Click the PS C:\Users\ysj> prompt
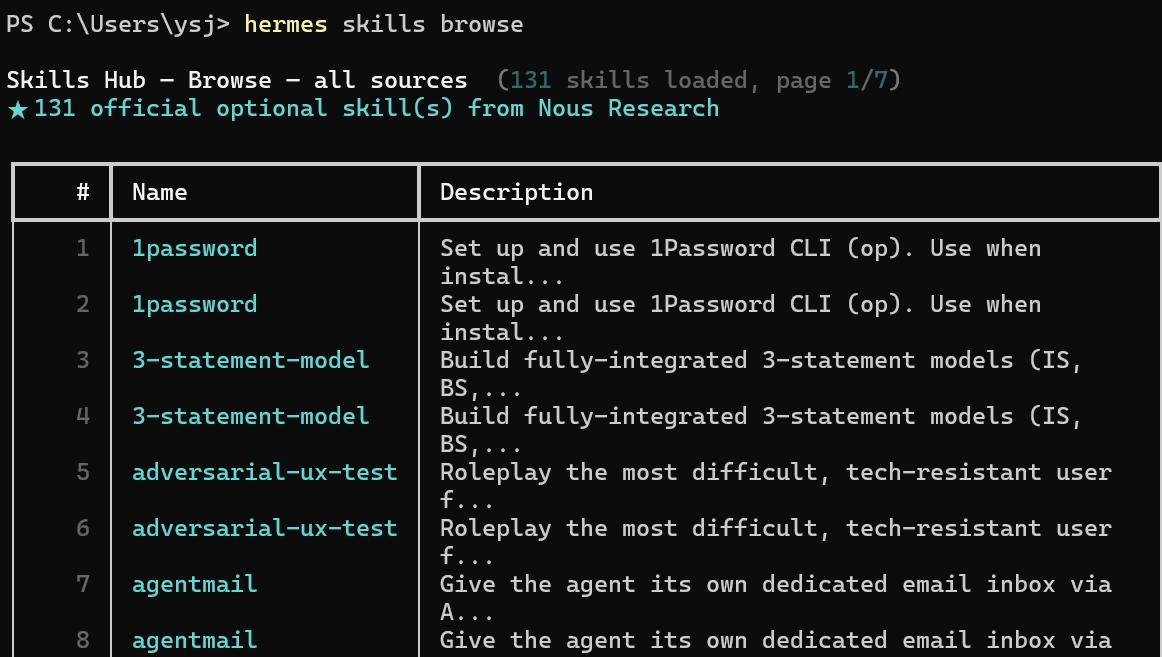1162x657 pixels. (x=119, y=24)
